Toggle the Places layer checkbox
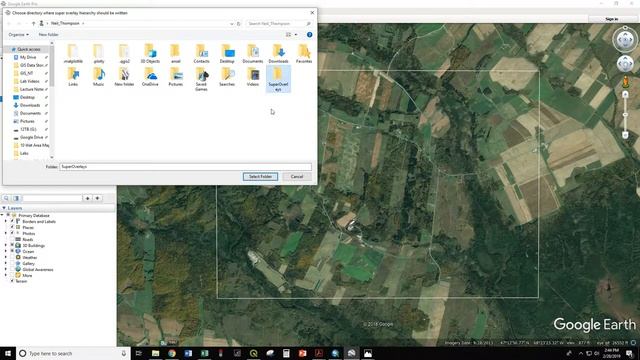Viewport: 640px width, 360px height. 12,227
